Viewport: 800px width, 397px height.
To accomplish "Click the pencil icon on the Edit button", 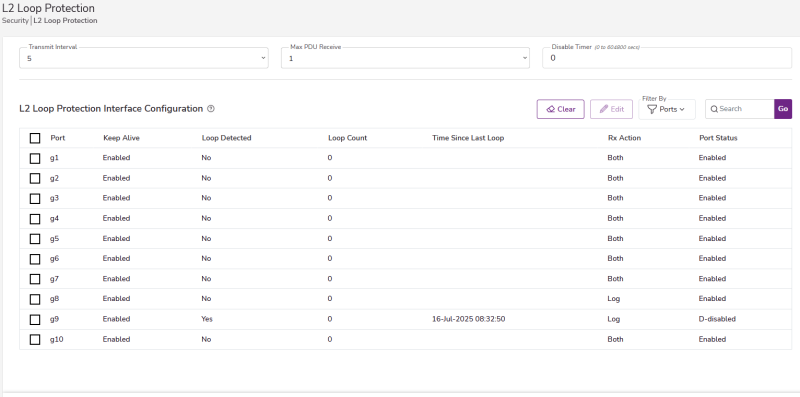I will click(x=604, y=109).
